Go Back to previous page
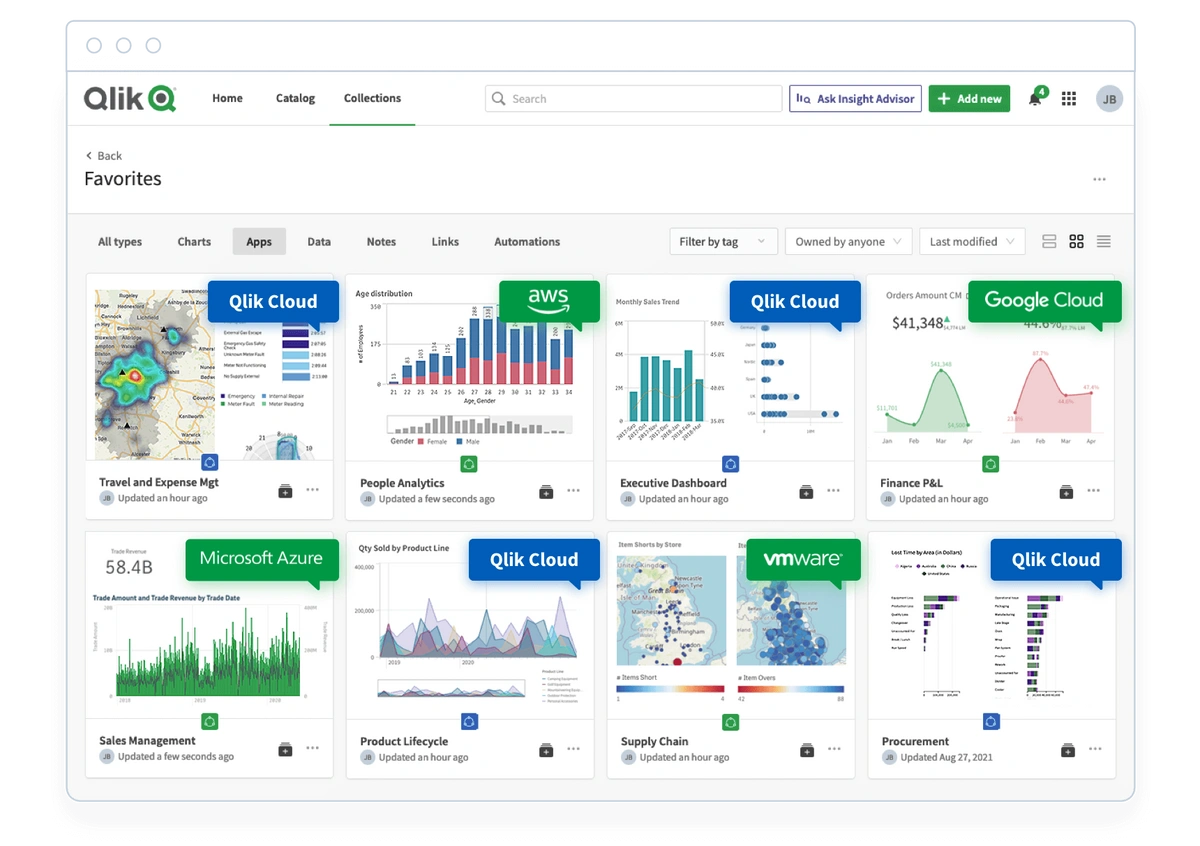 pyautogui.click(x=104, y=156)
